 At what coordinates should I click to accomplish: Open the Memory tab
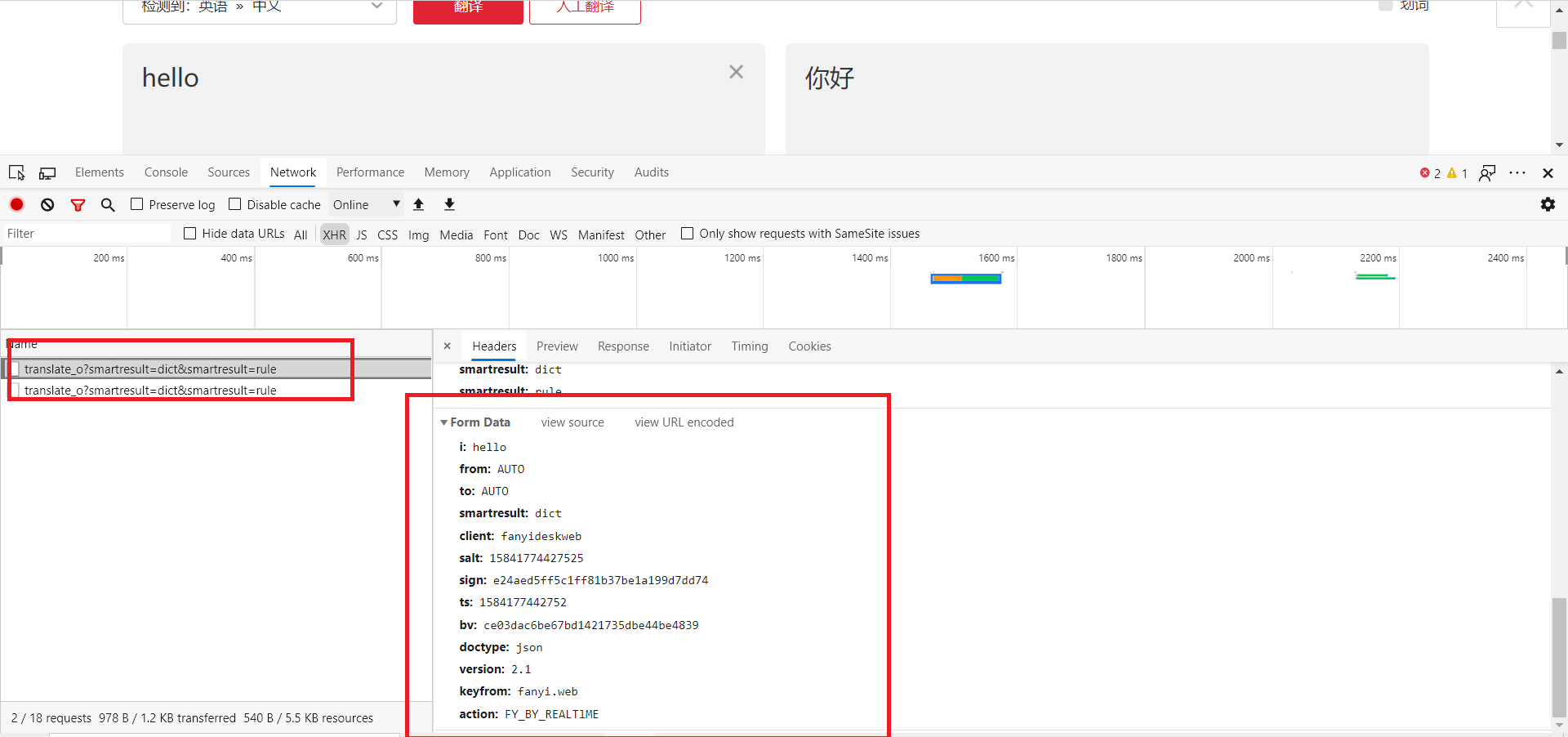point(447,172)
